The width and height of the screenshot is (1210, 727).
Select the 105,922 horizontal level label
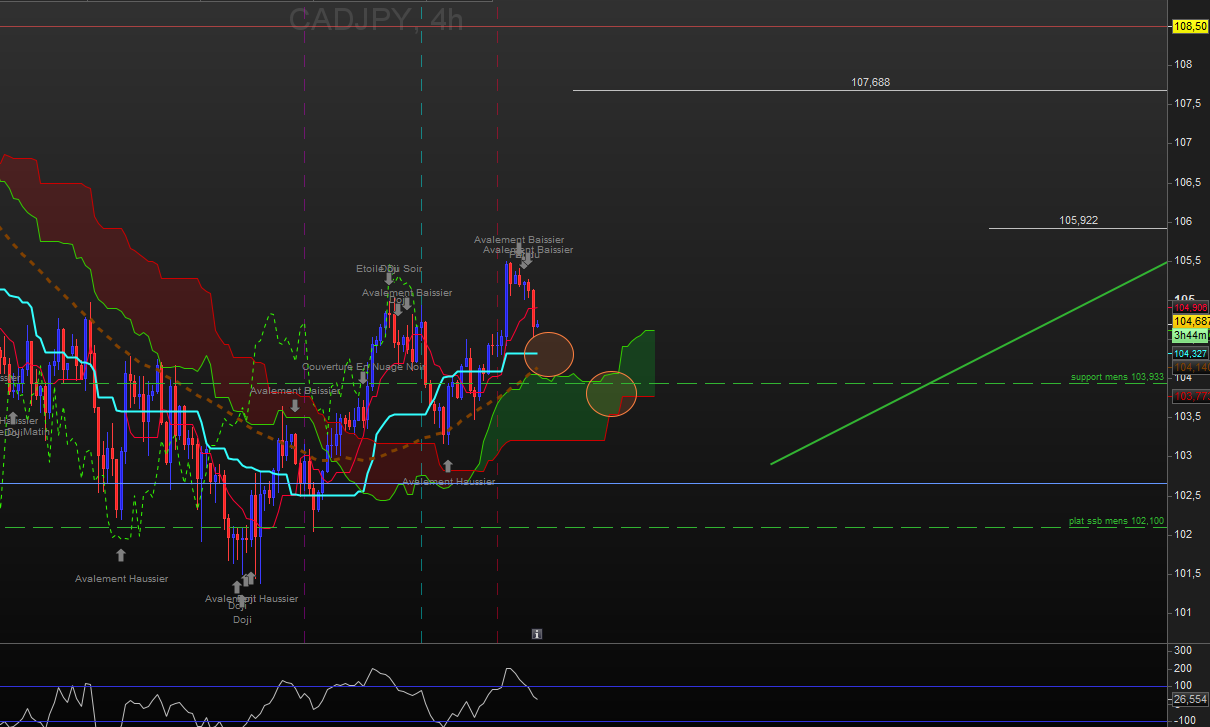[1079, 221]
